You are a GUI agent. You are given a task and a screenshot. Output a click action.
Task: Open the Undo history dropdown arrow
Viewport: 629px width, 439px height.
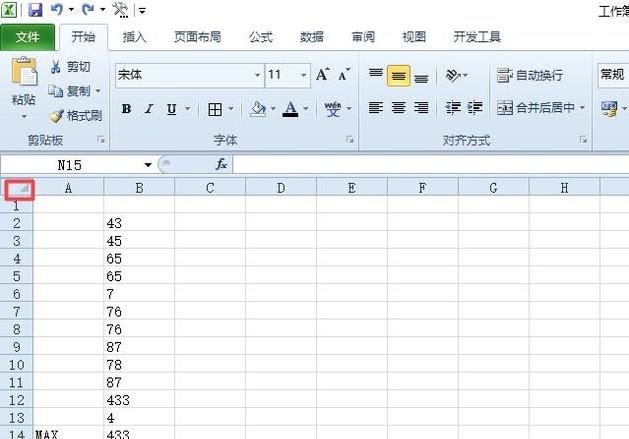pos(71,10)
